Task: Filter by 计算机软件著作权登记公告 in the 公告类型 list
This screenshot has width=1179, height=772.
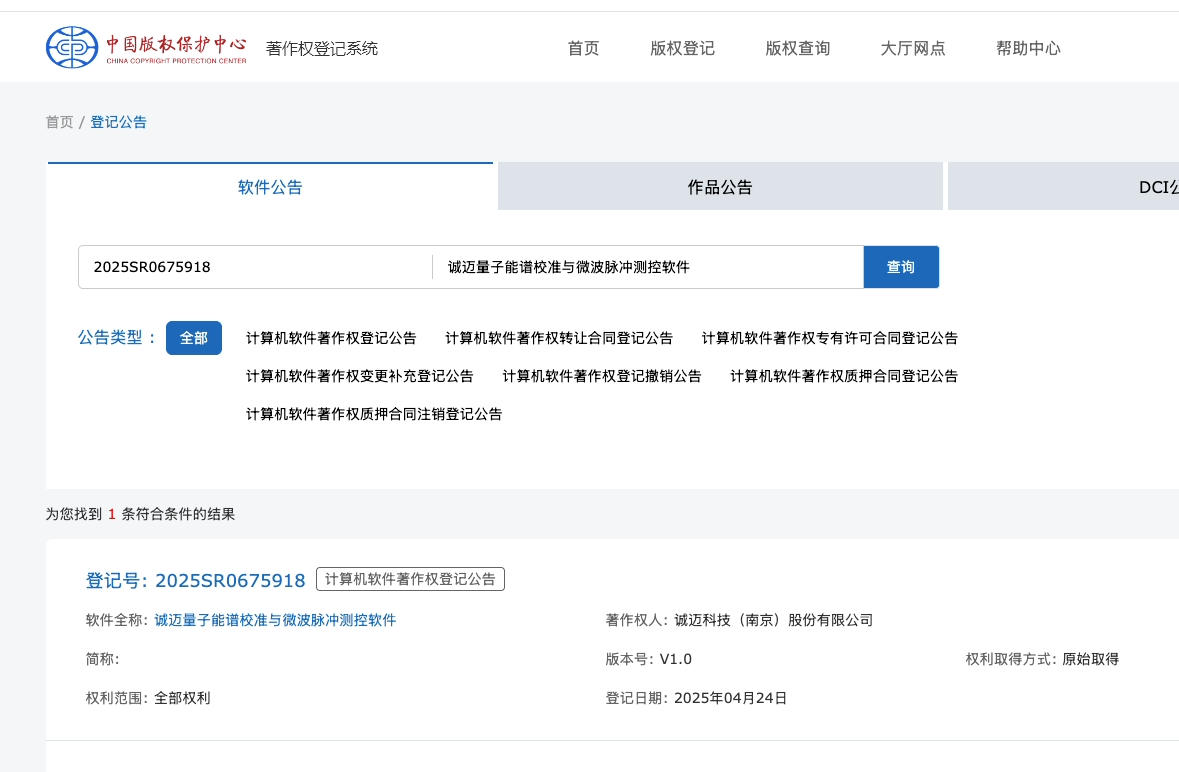Action: [331, 338]
